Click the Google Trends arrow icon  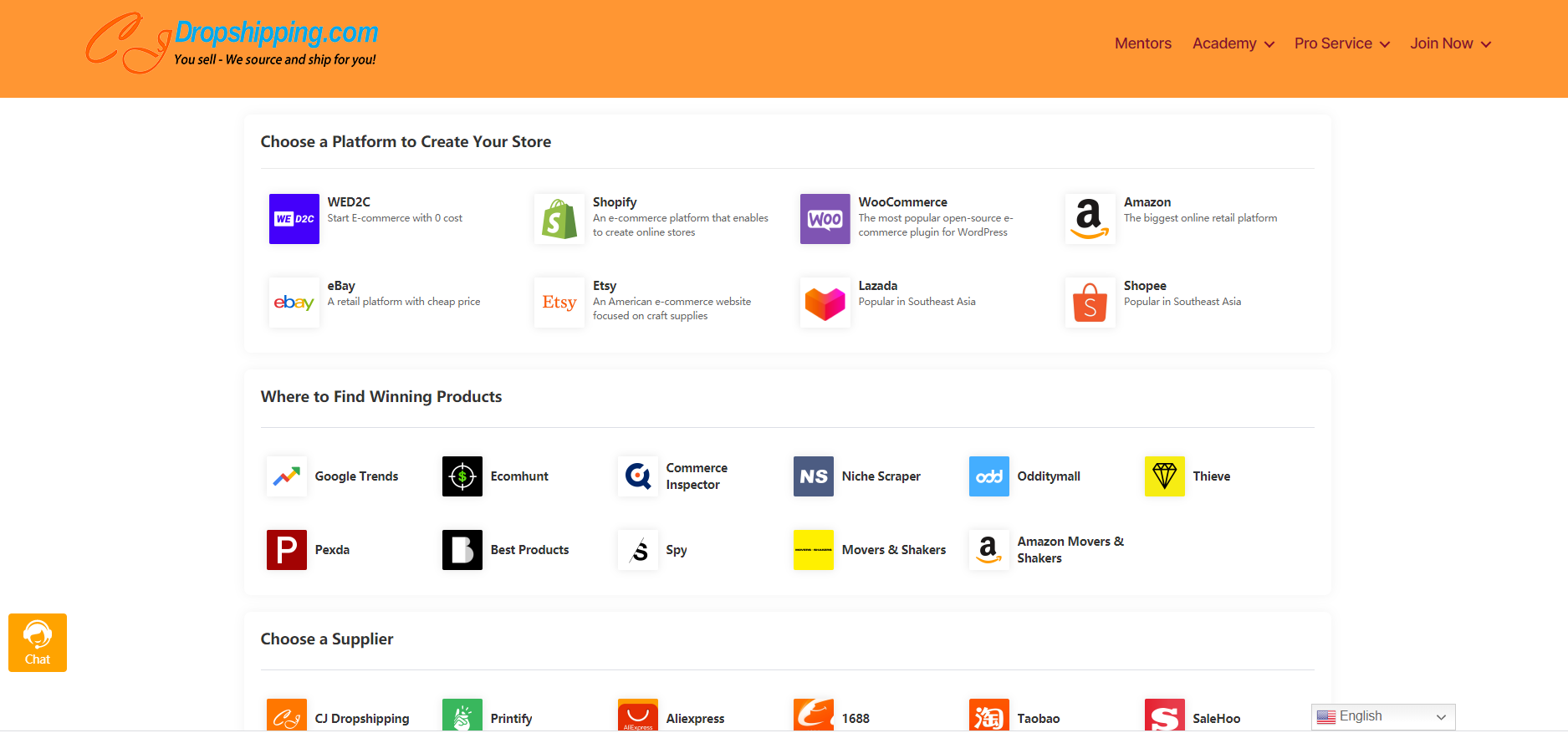pos(286,476)
